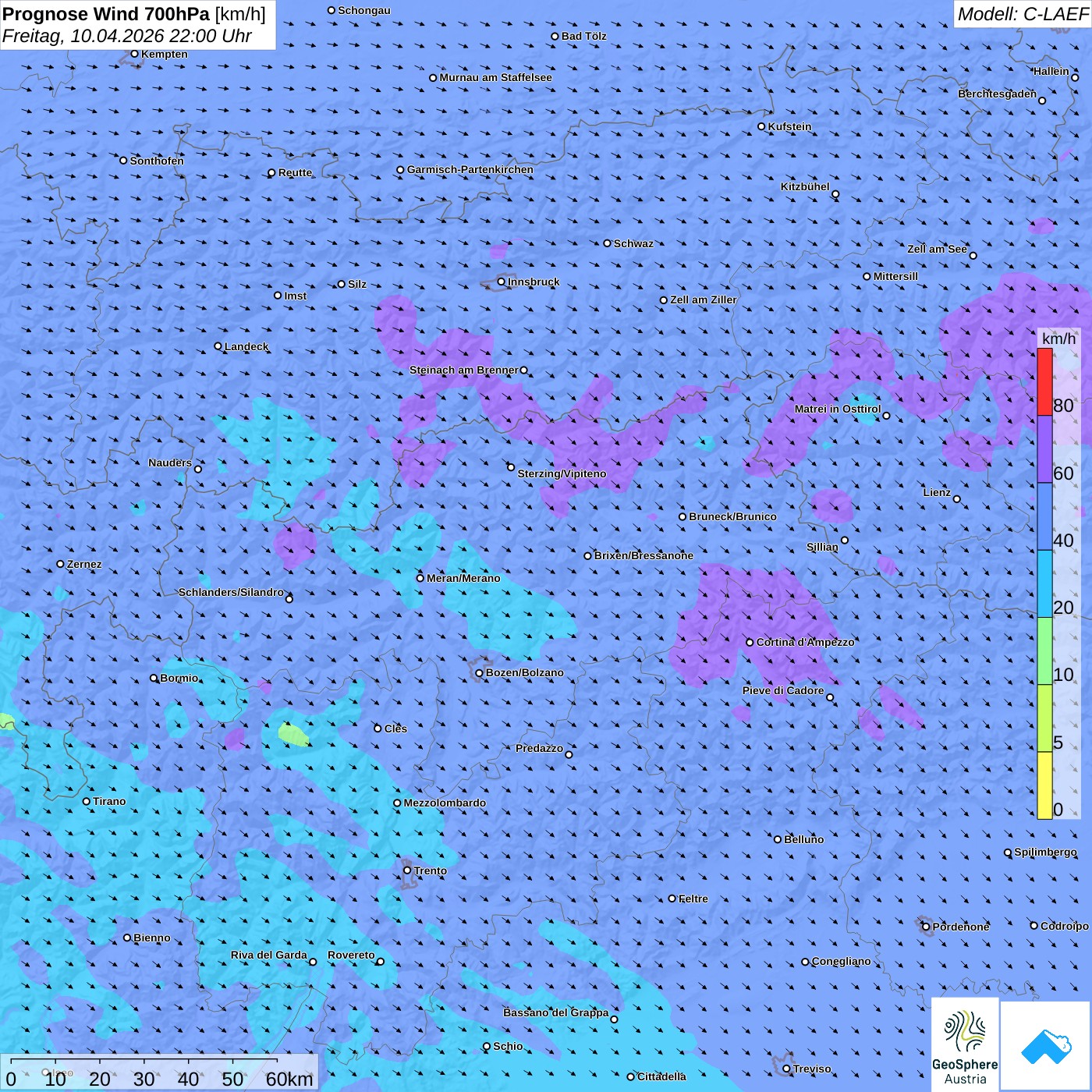Click the Conegliano label

click(841, 961)
